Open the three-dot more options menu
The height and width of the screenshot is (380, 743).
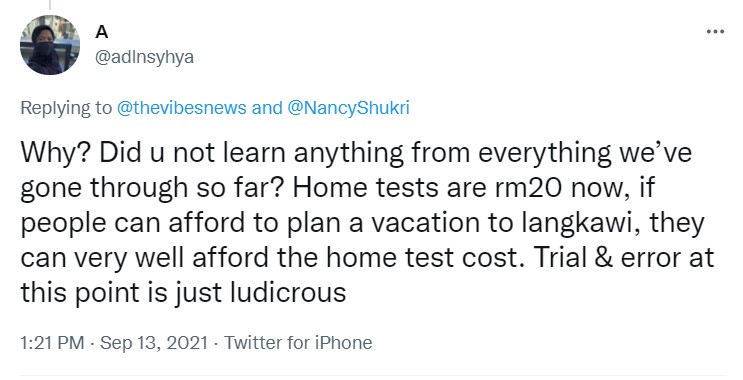coord(715,32)
